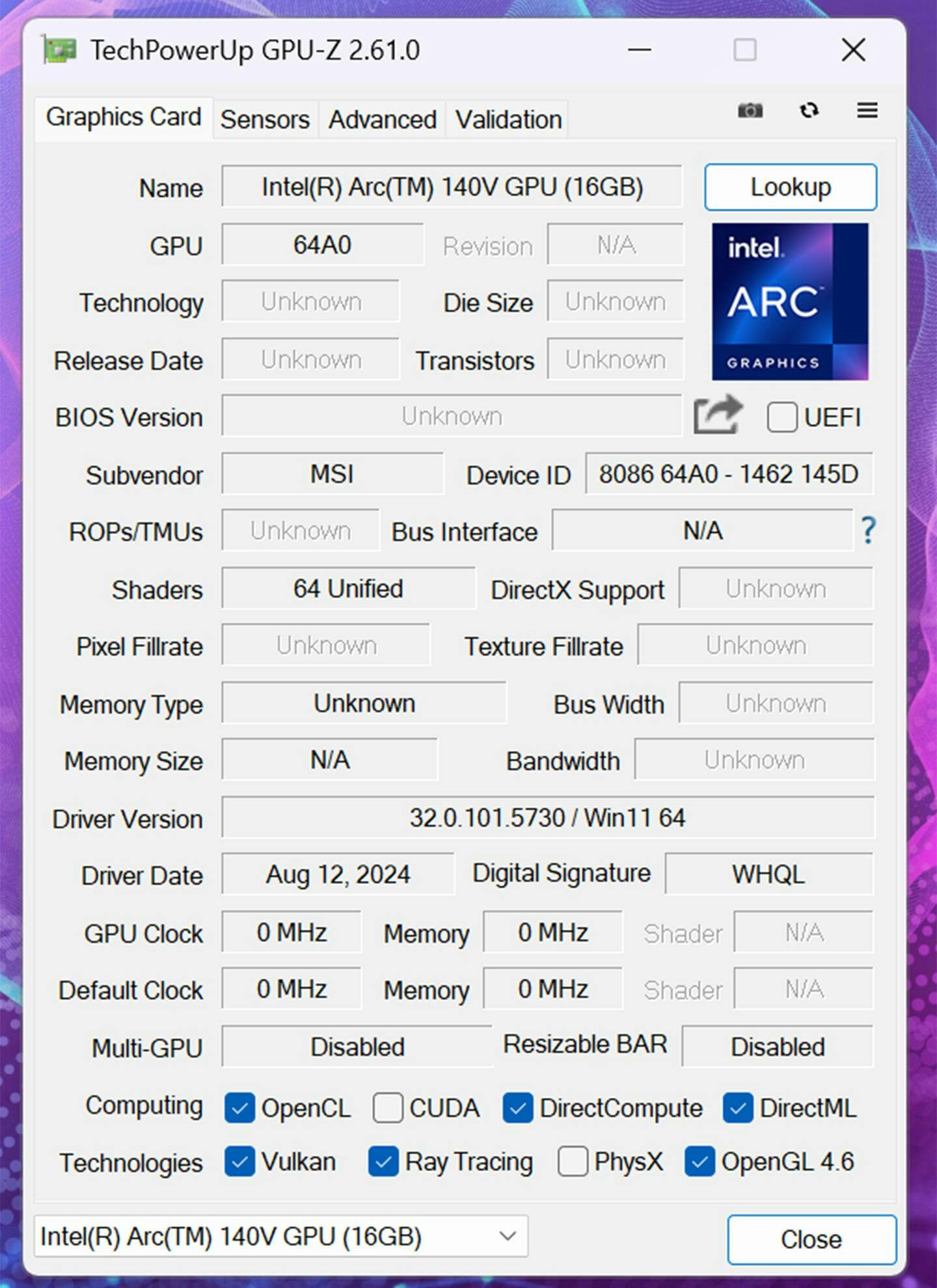Toggle the PhysX checkbox
937x1288 pixels.
573,1162
